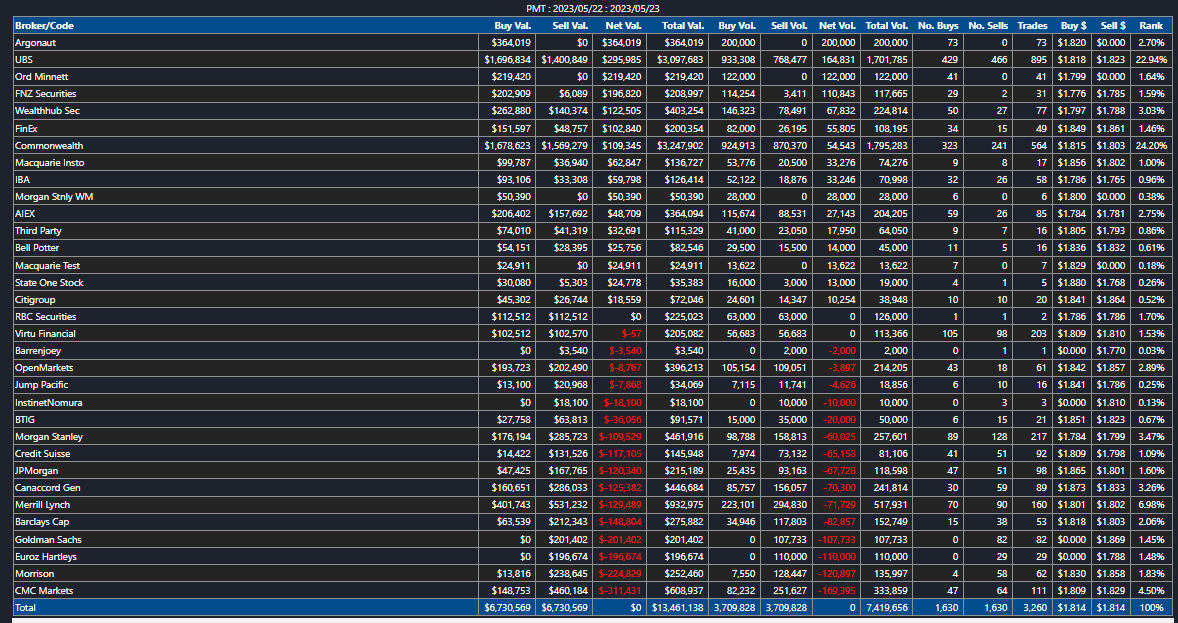Click the Total Val. column header

click(683, 26)
